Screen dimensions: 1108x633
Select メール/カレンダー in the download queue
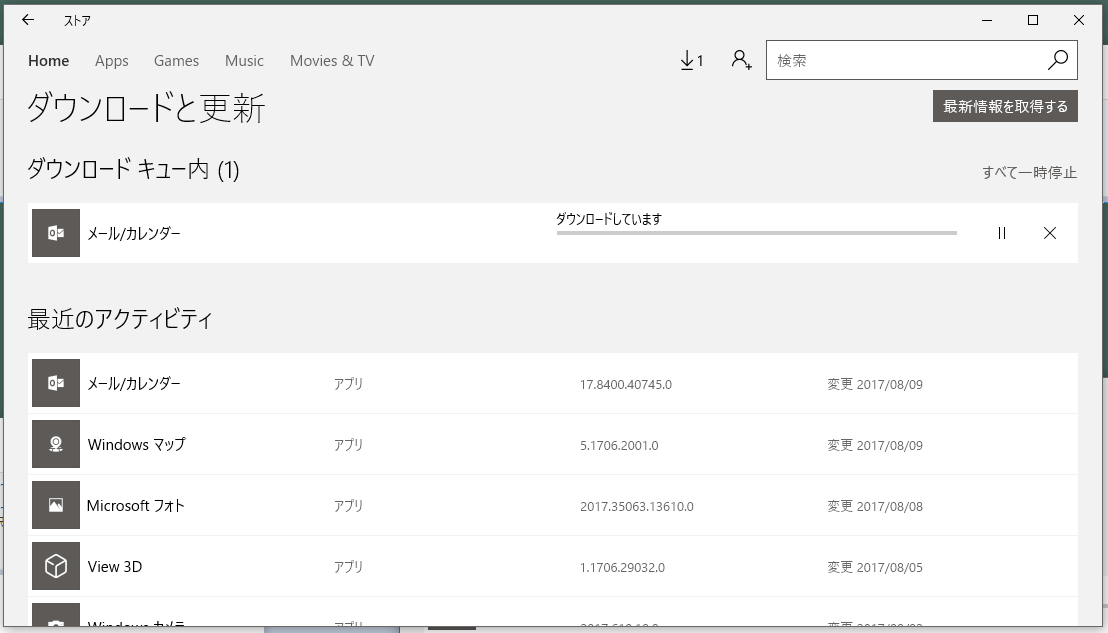134,233
